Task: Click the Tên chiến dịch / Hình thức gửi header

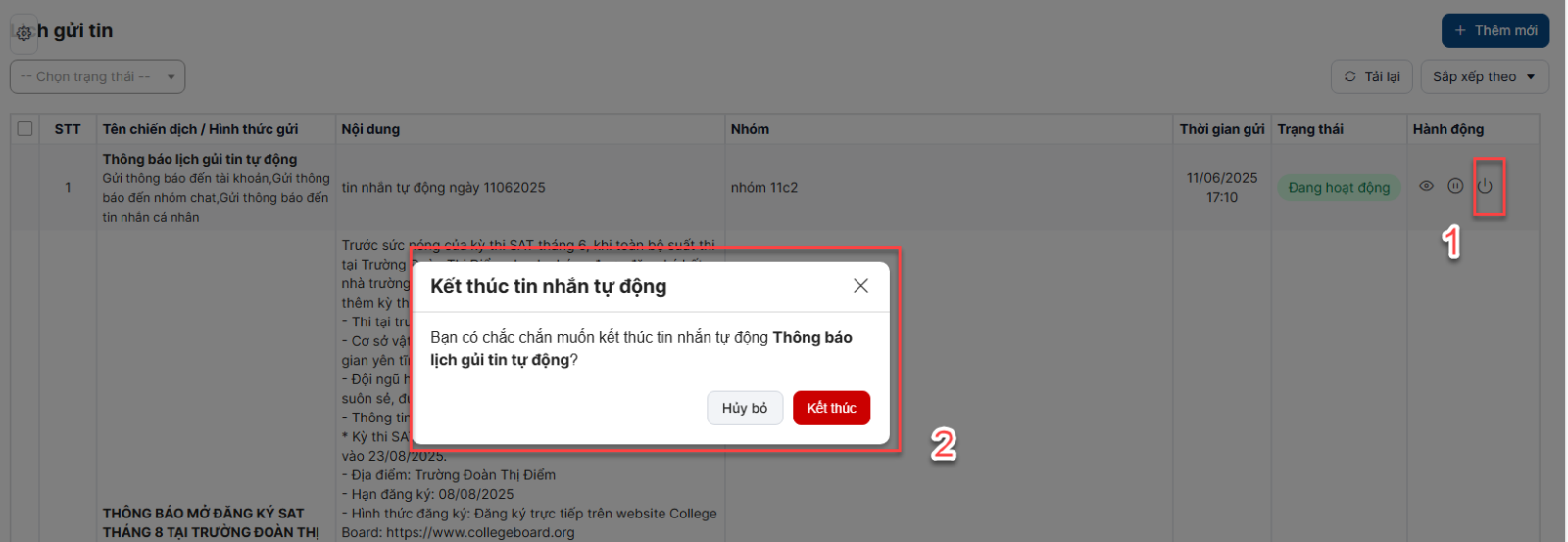Action: point(200,129)
